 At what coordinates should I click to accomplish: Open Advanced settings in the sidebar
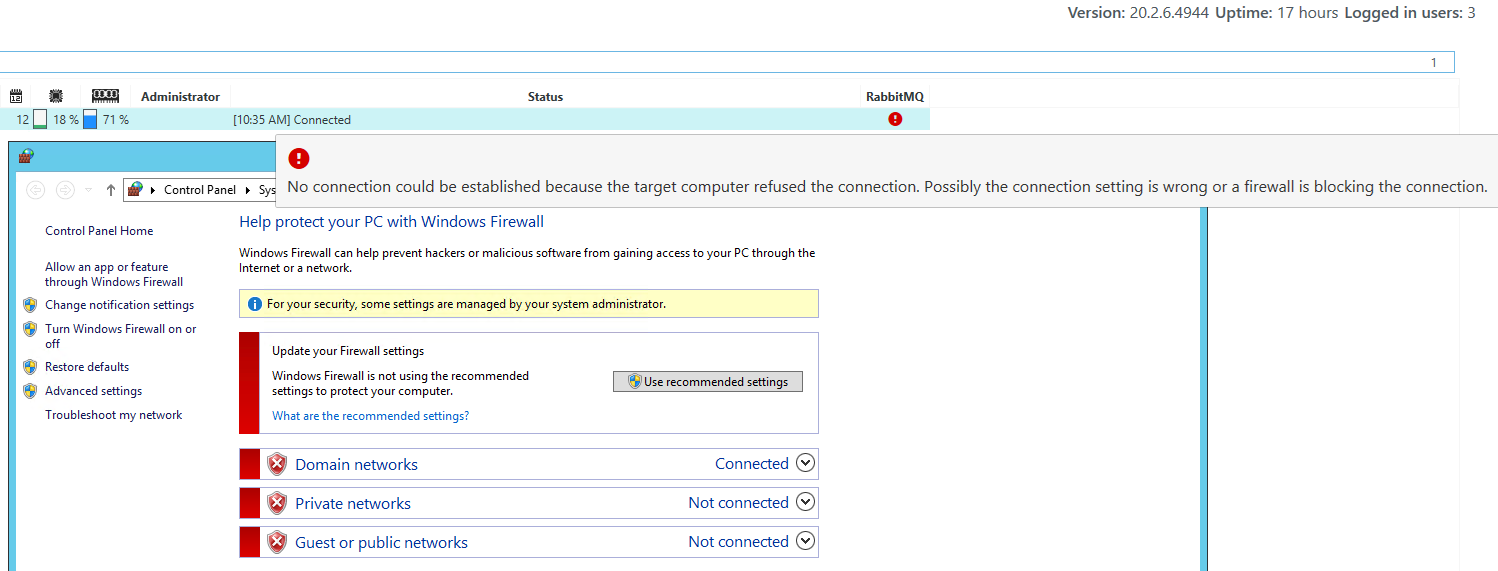93,391
